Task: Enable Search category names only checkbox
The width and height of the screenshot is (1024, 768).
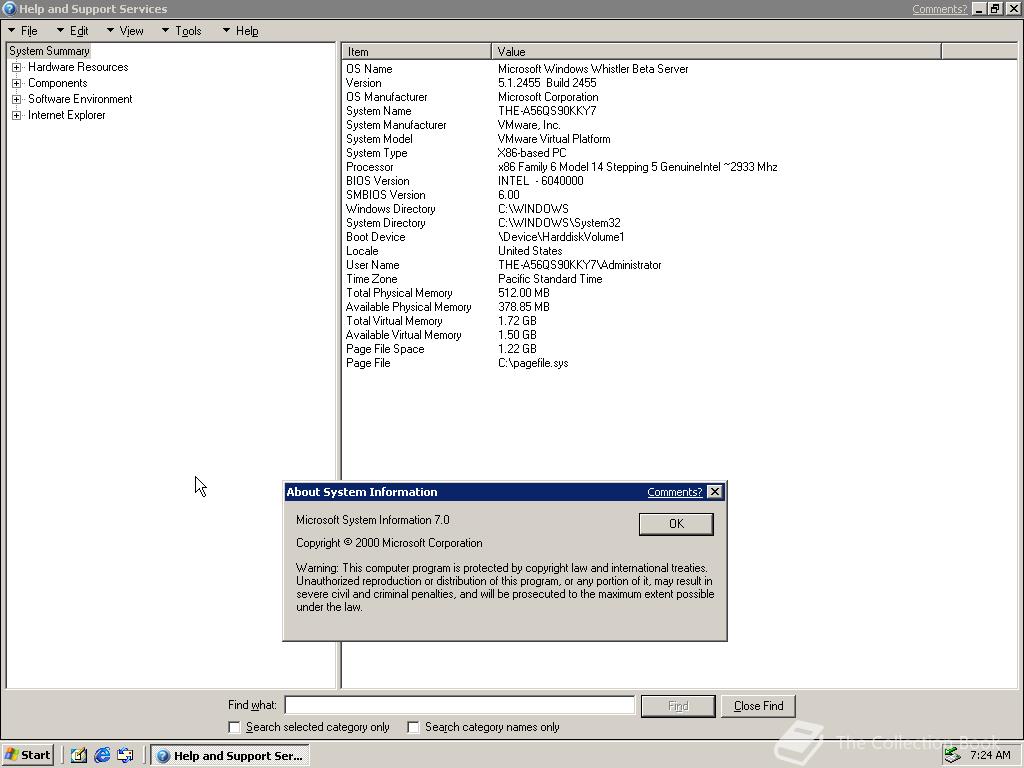Action: coord(413,727)
